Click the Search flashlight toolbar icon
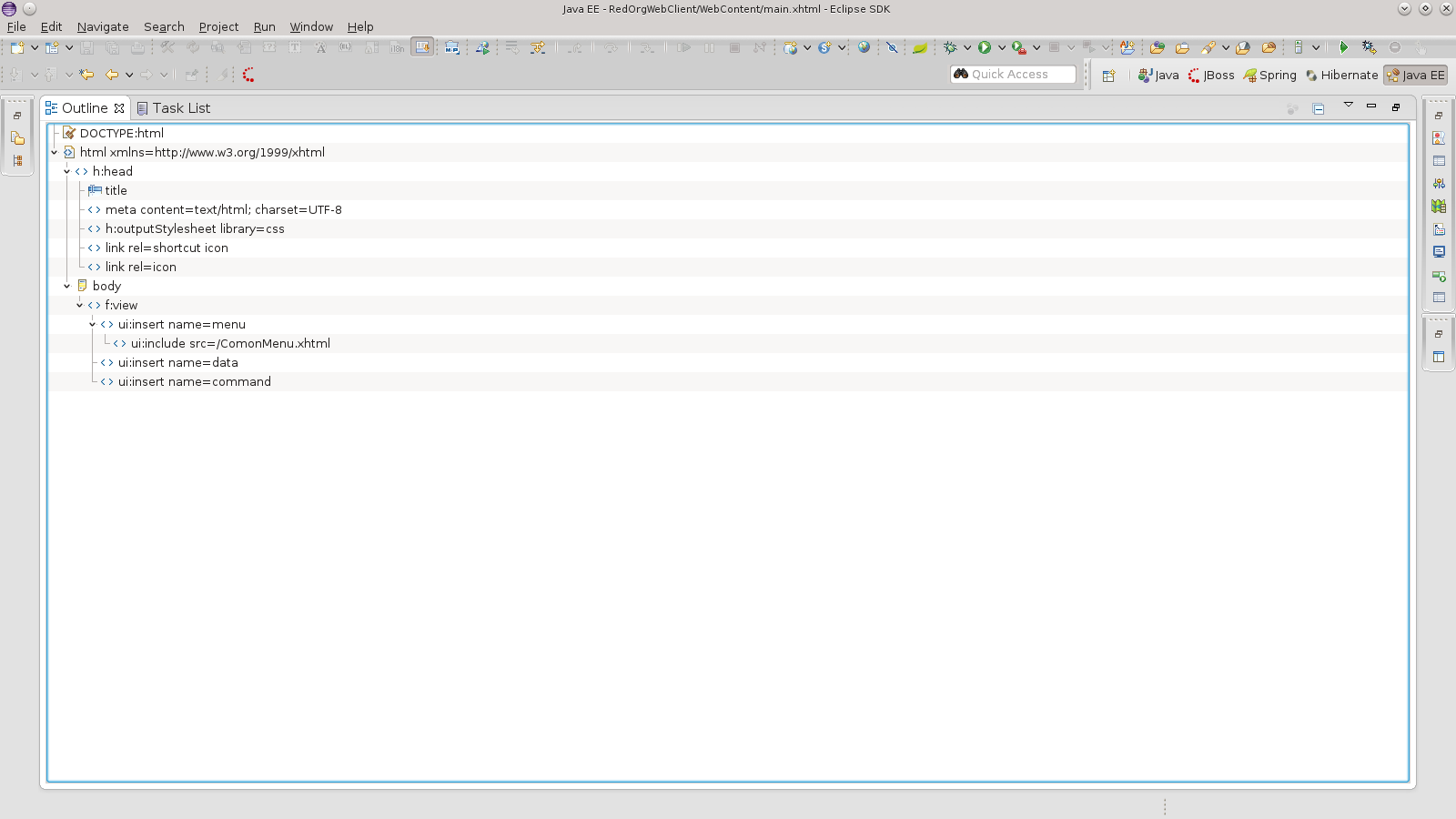The width and height of the screenshot is (1456, 819). click(1208, 47)
